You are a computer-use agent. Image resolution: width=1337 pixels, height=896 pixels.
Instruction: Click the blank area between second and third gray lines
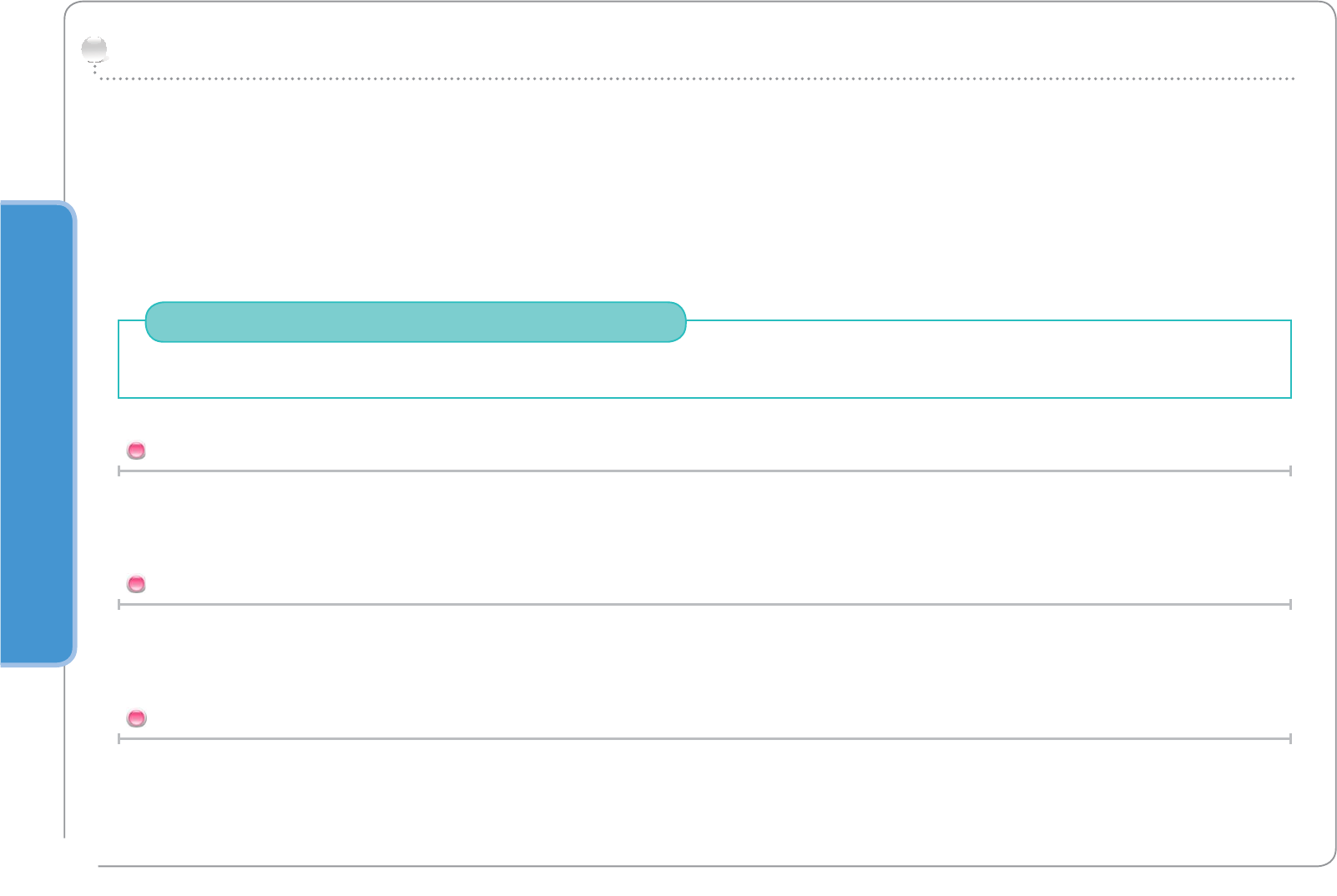(704, 667)
